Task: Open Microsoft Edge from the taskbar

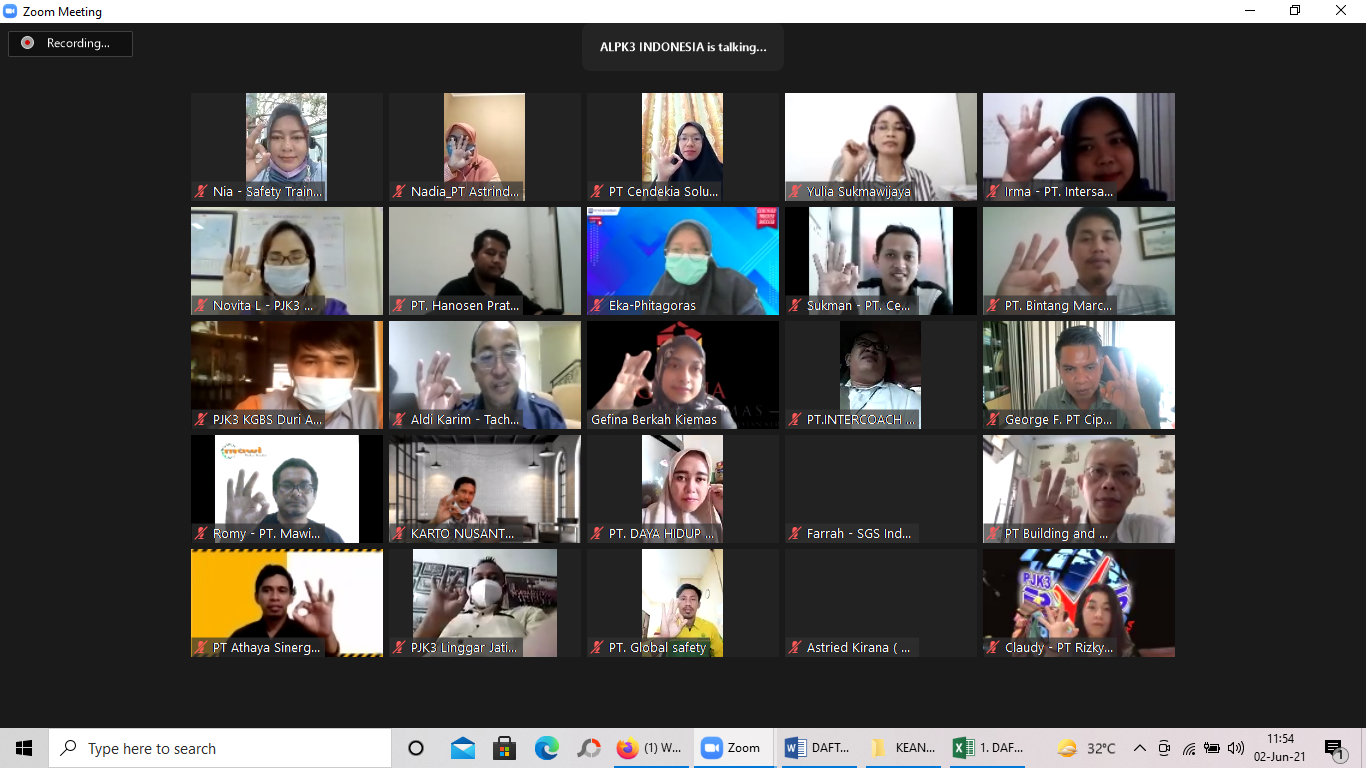Action: point(546,748)
